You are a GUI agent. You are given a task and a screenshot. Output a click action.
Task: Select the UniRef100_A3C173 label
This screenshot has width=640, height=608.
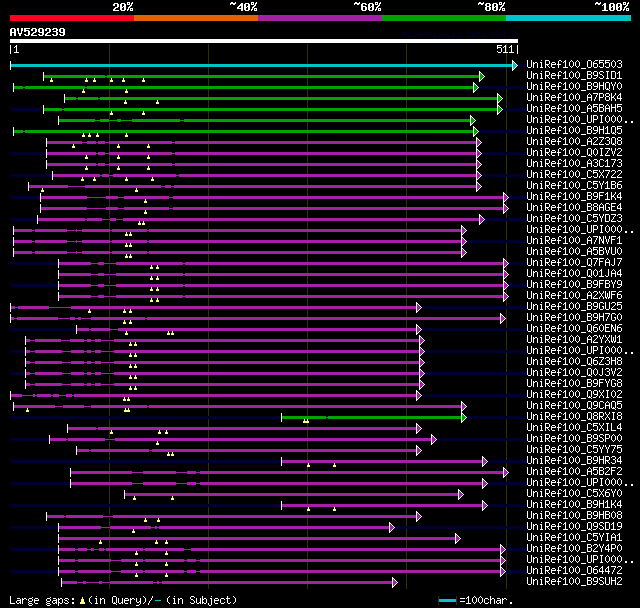pyautogui.click(x=574, y=164)
